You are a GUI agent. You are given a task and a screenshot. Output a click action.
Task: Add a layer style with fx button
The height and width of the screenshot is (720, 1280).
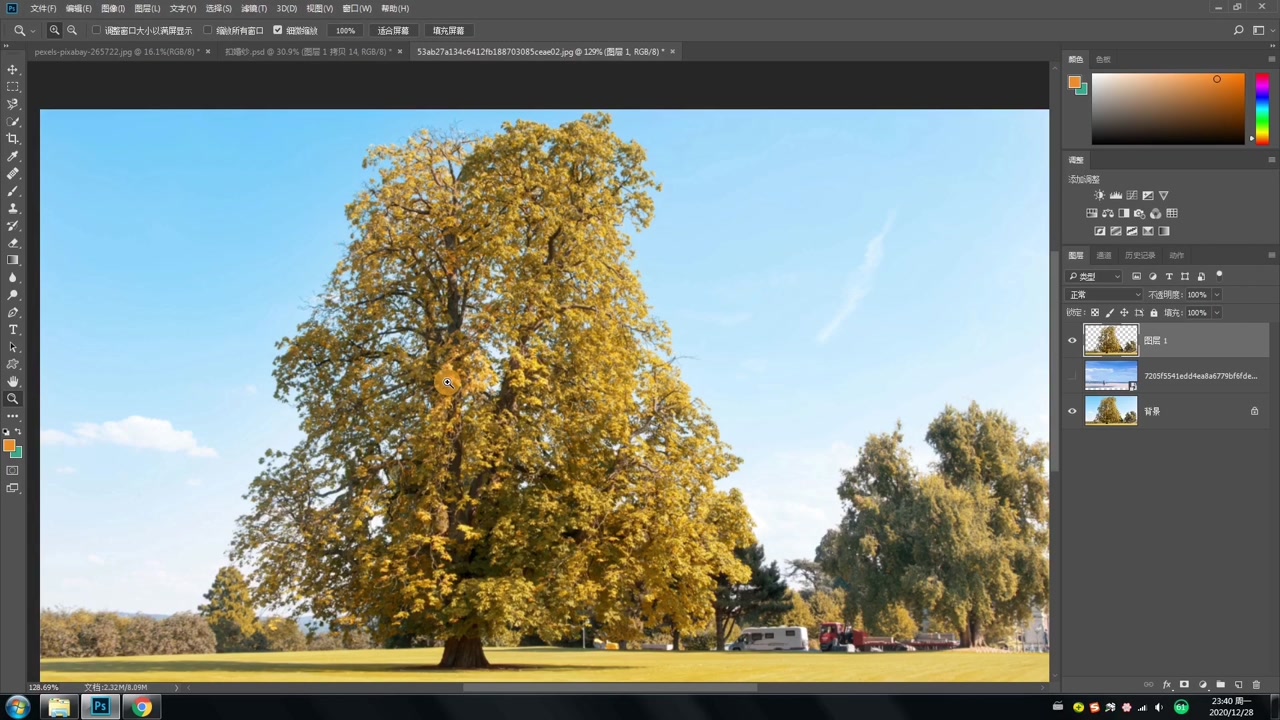point(1166,685)
